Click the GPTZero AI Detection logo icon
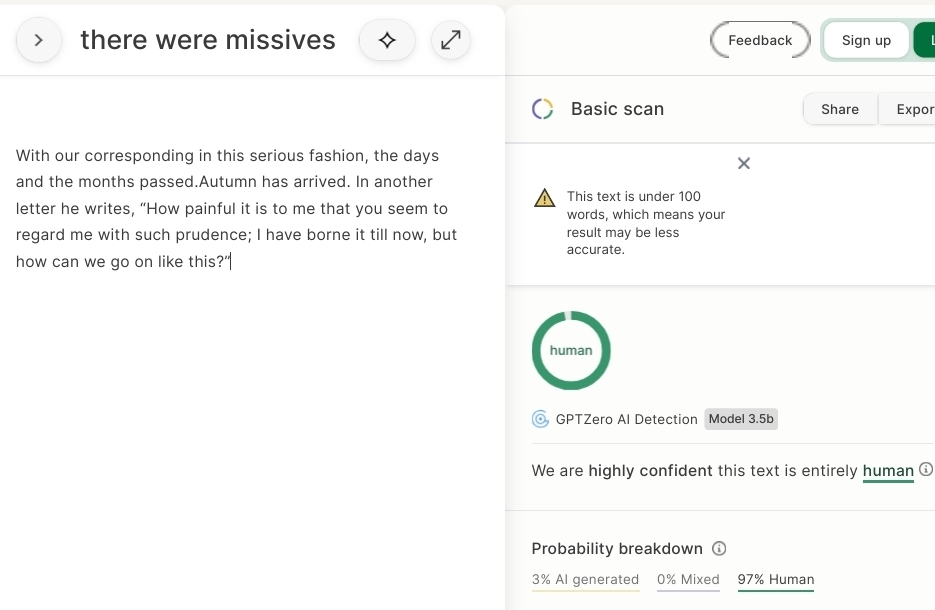Screen dimensions: 935x610 (540, 419)
